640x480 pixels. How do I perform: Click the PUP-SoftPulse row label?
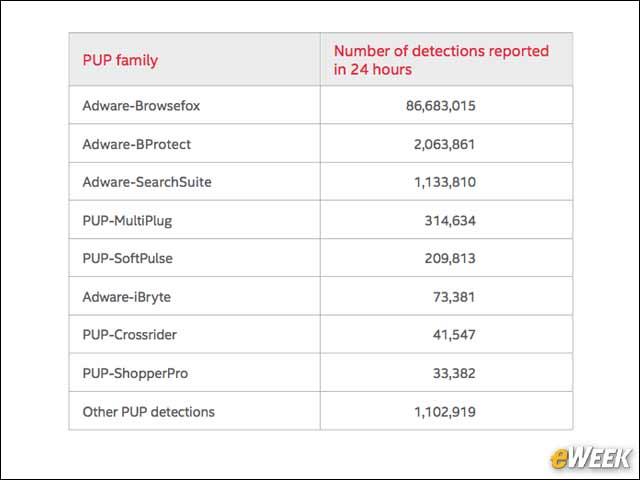[128, 258]
